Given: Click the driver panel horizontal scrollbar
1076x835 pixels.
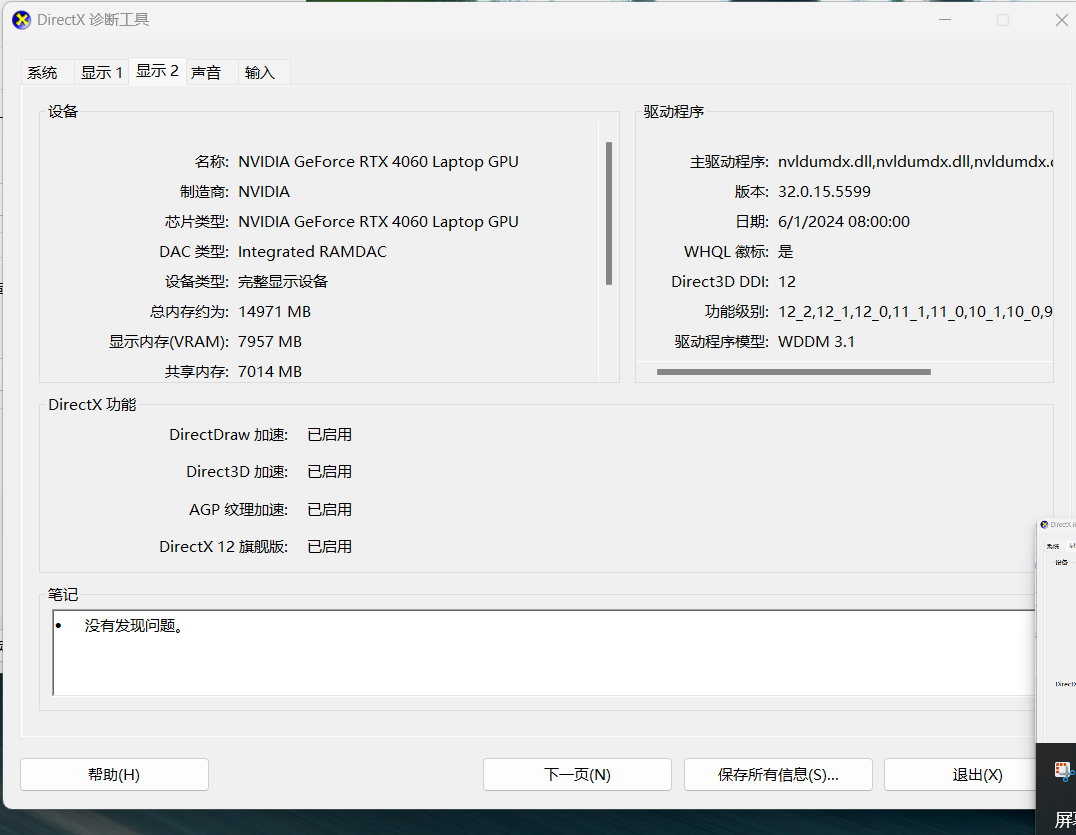Looking at the screenshot, I should 793,372.
